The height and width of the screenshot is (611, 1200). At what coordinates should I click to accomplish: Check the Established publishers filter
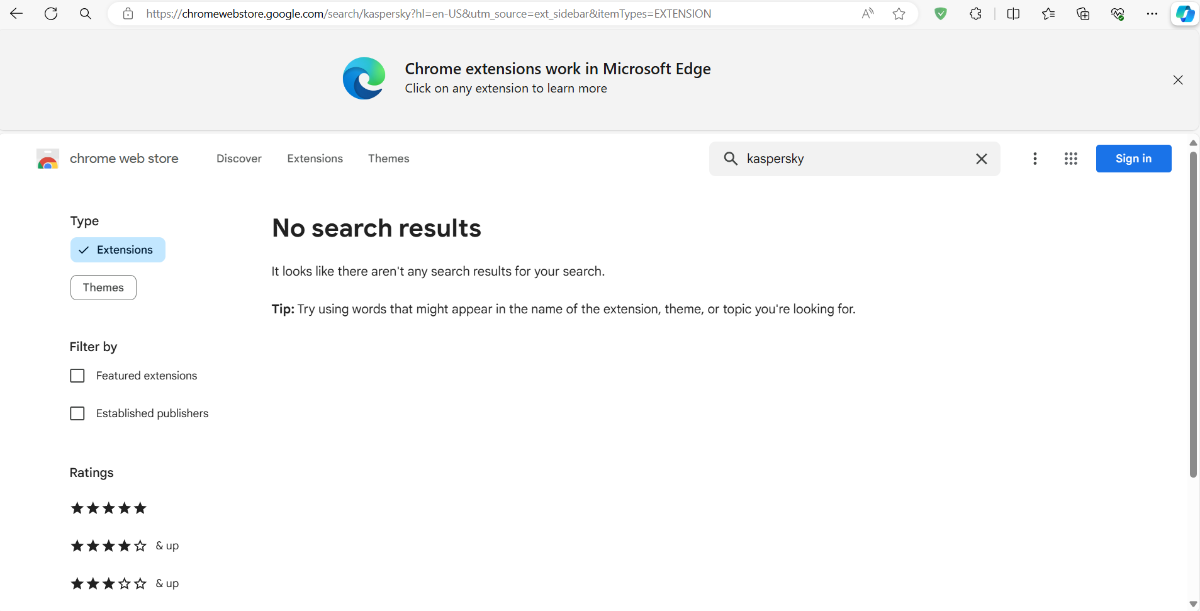pyautogui.click(x=77, y=413)
